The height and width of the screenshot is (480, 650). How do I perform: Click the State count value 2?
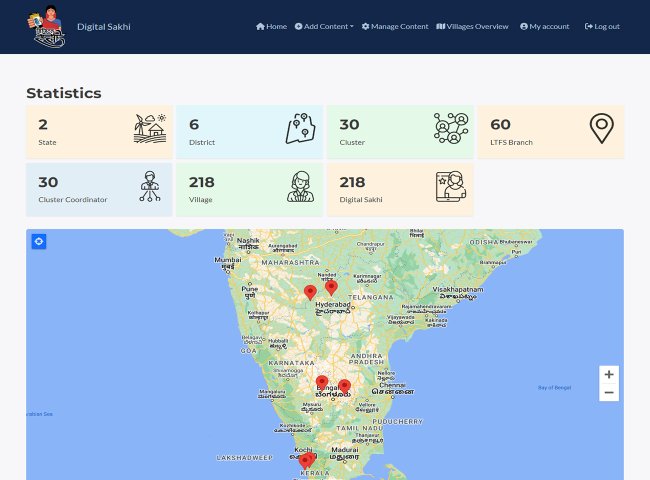[x=43, y=124]
